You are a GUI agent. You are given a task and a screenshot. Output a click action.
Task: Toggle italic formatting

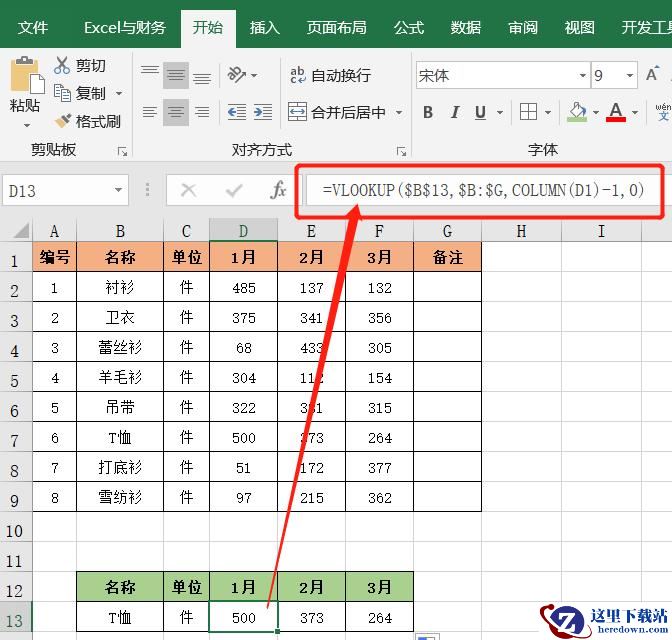[455, 112]
